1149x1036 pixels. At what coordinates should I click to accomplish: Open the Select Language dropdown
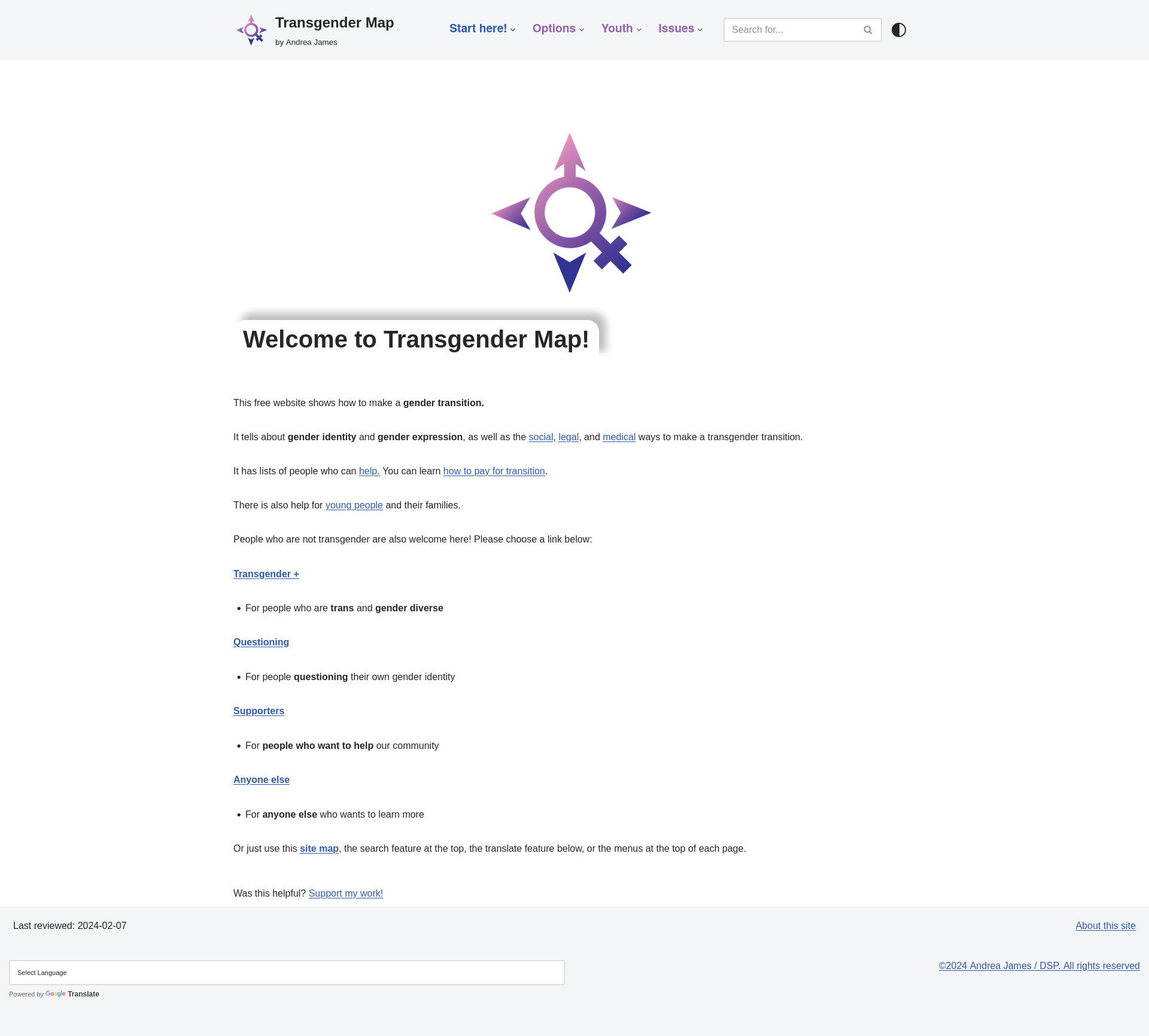point(287,973)
